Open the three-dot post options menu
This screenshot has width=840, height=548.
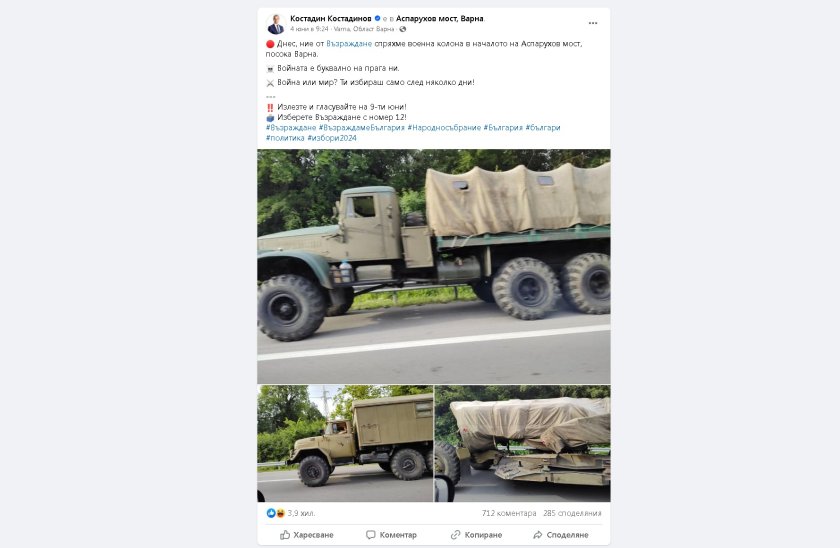[x=592, y=23]
